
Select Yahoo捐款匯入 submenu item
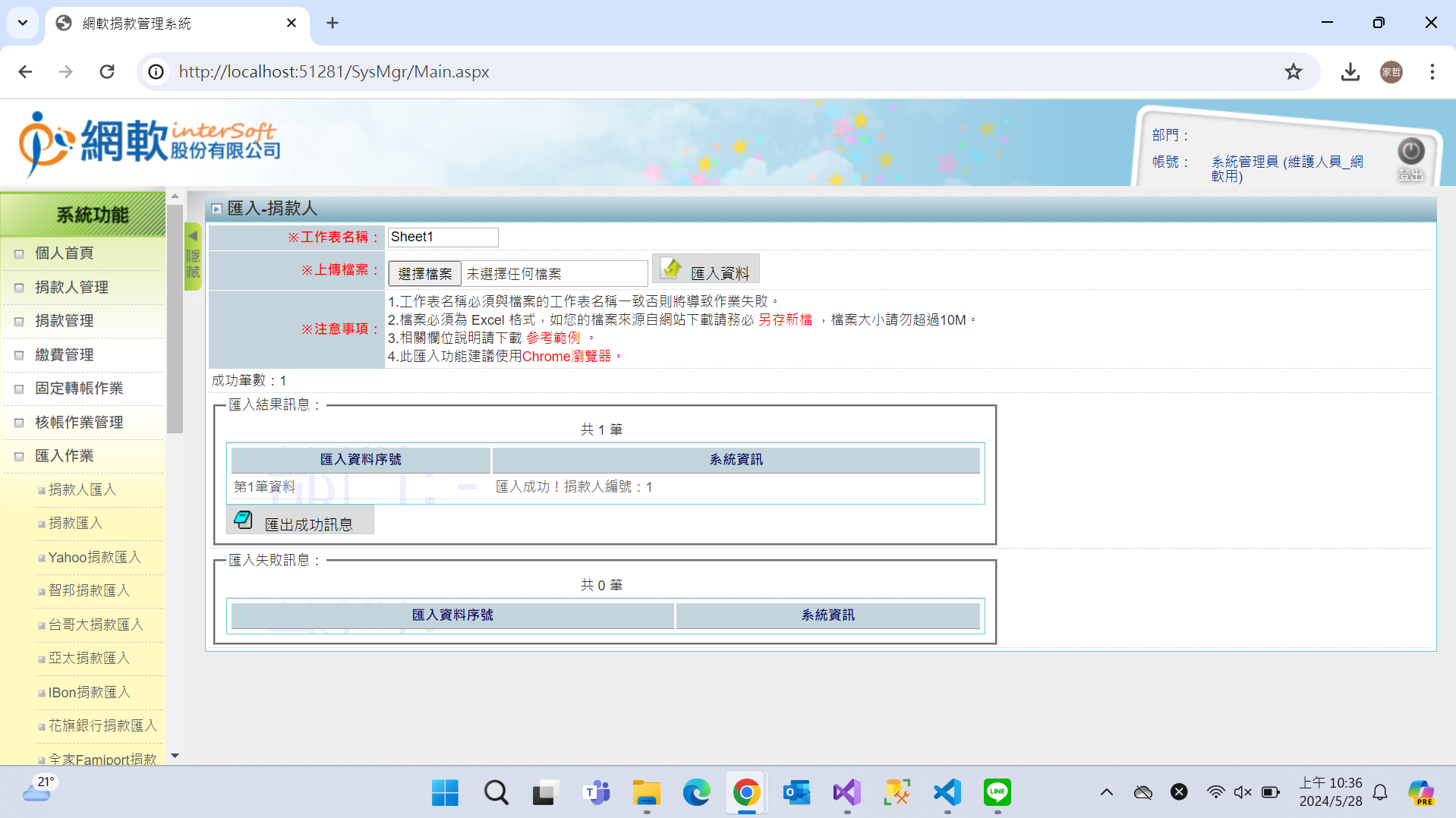[x=95, y=558]
